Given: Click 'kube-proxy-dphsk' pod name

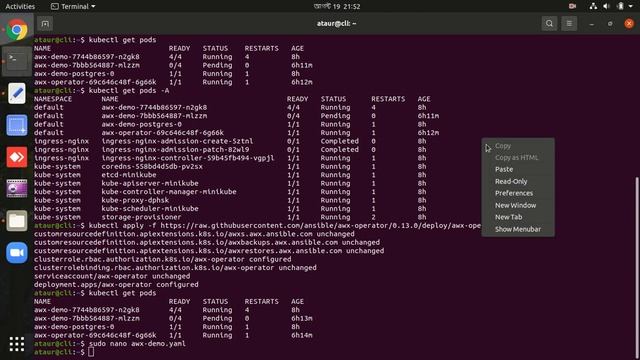Looking at the screenshot, I should tap(135, 200).
